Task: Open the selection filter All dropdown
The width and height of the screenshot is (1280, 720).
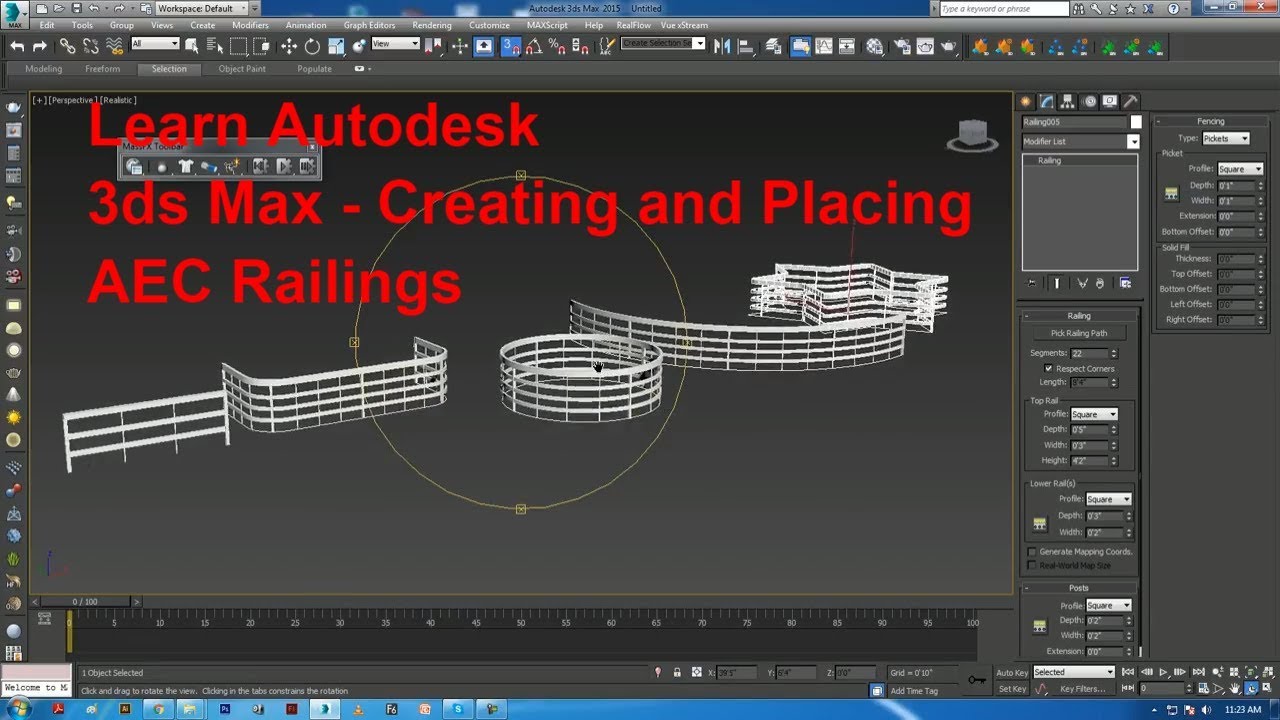Action: coord(155,44)
